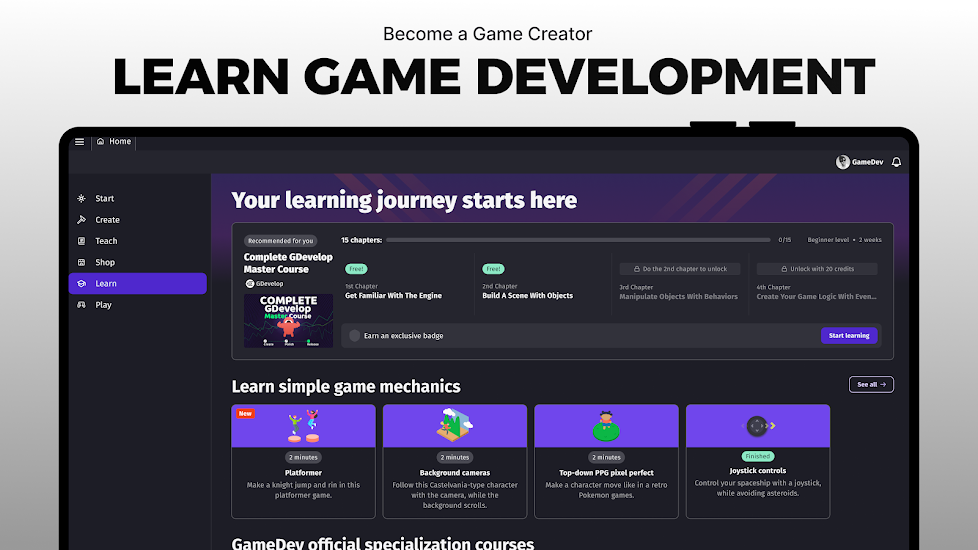Open the Background cameras tutorial
This screenshot has width=978, height=550.
click(x=455, y=461)
